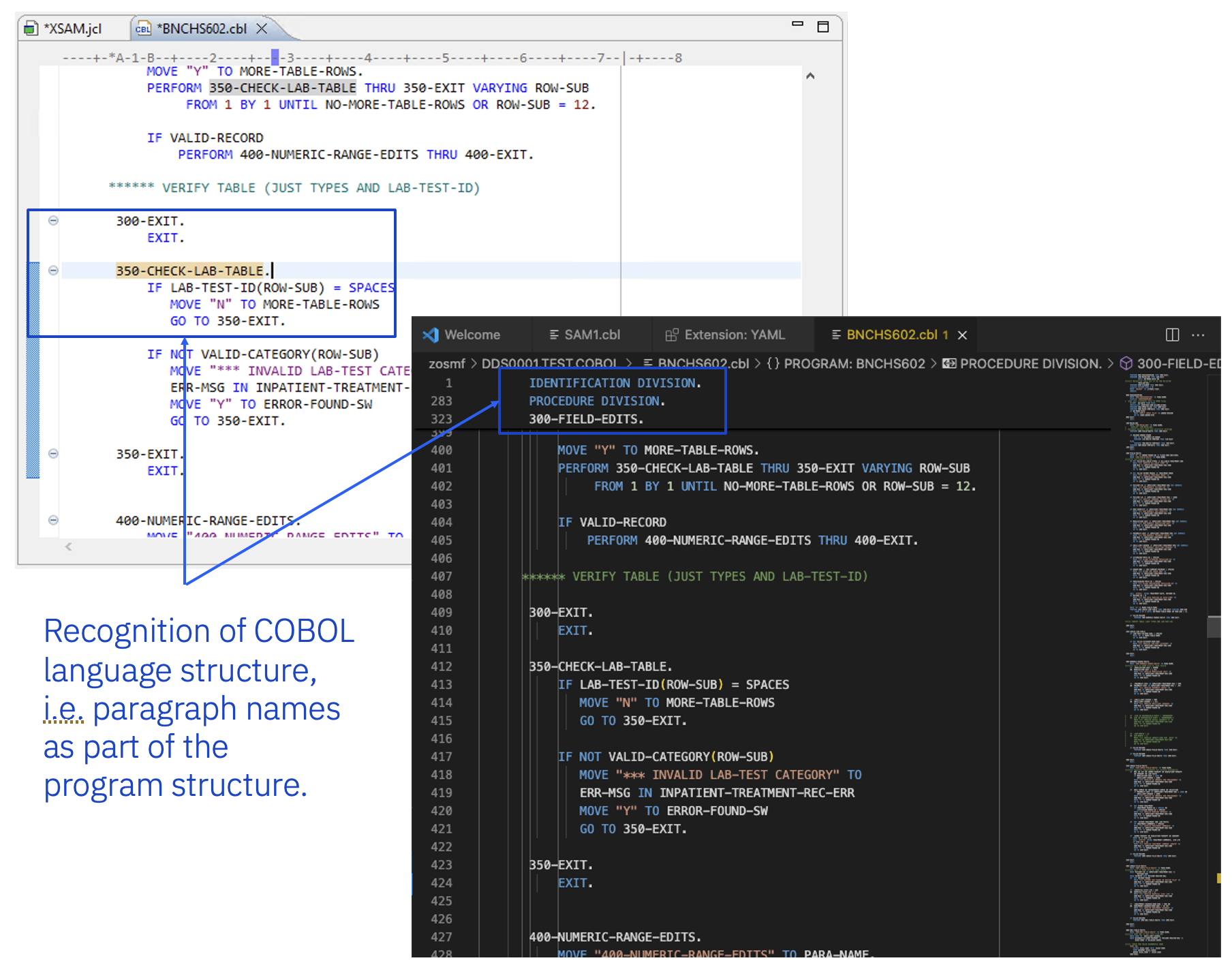The image size is (1232, 969).
Task: Collapse the 300-EXIT paragraph fold
Action: pyautogui.click(x=53, y=221)
